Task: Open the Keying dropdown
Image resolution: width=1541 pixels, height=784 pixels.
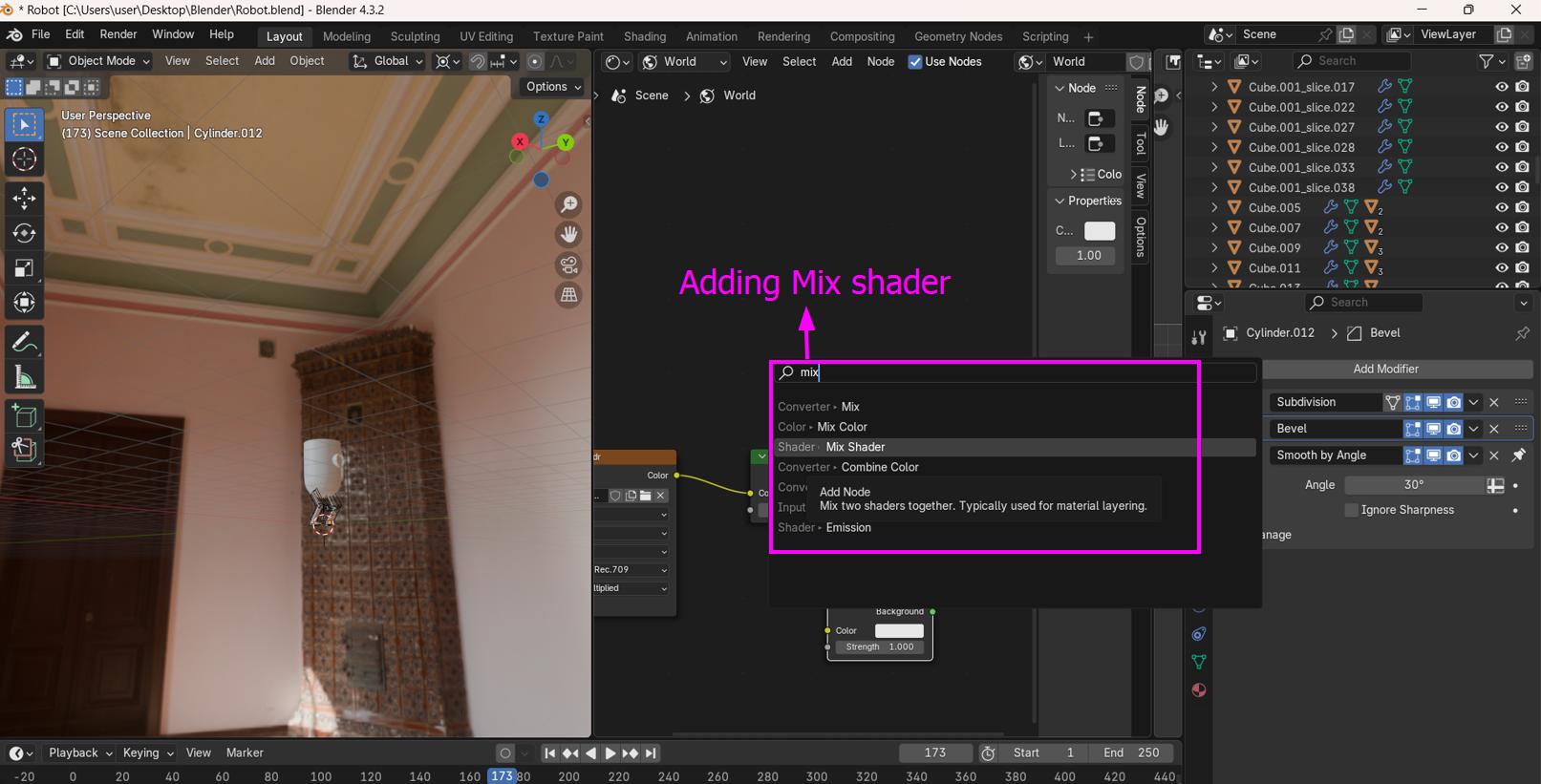Action: point(147,752)
